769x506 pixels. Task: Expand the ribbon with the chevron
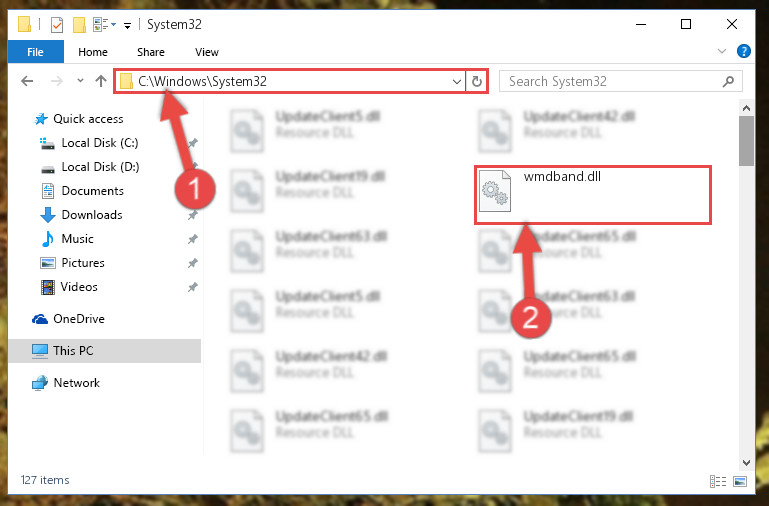[721, 51]
